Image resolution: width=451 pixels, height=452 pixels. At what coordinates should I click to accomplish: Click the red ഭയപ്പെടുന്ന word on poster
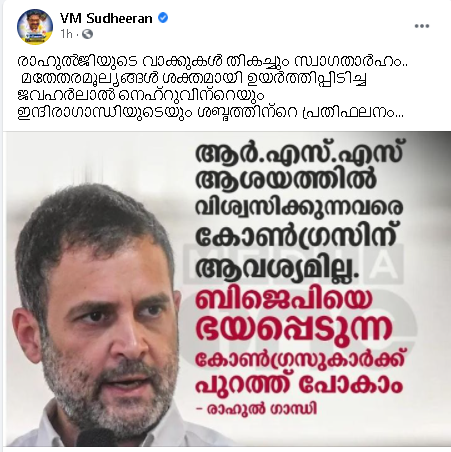click(294, 329)
